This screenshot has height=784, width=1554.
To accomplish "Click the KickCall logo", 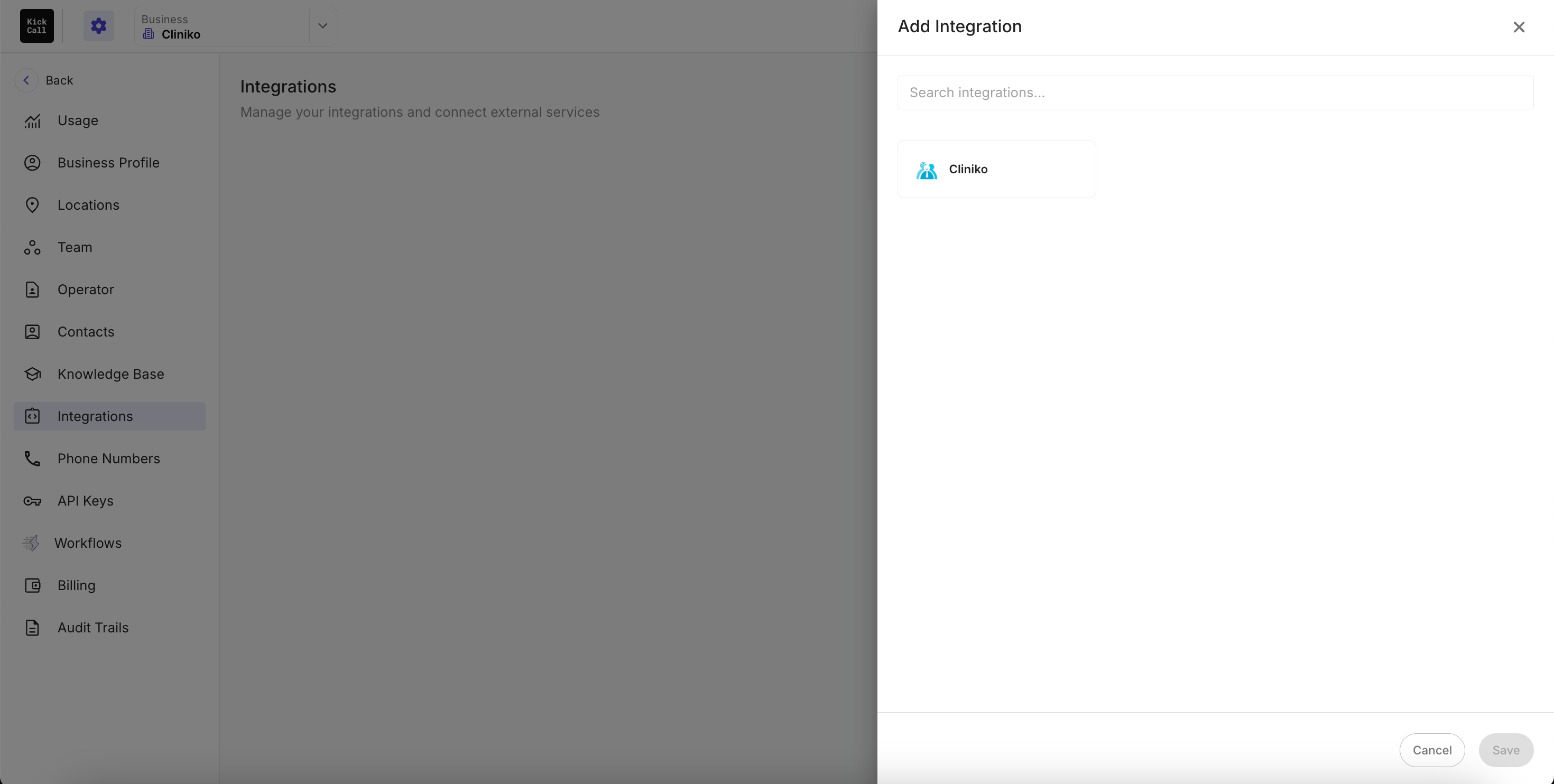I will click(x=37, y=26).
